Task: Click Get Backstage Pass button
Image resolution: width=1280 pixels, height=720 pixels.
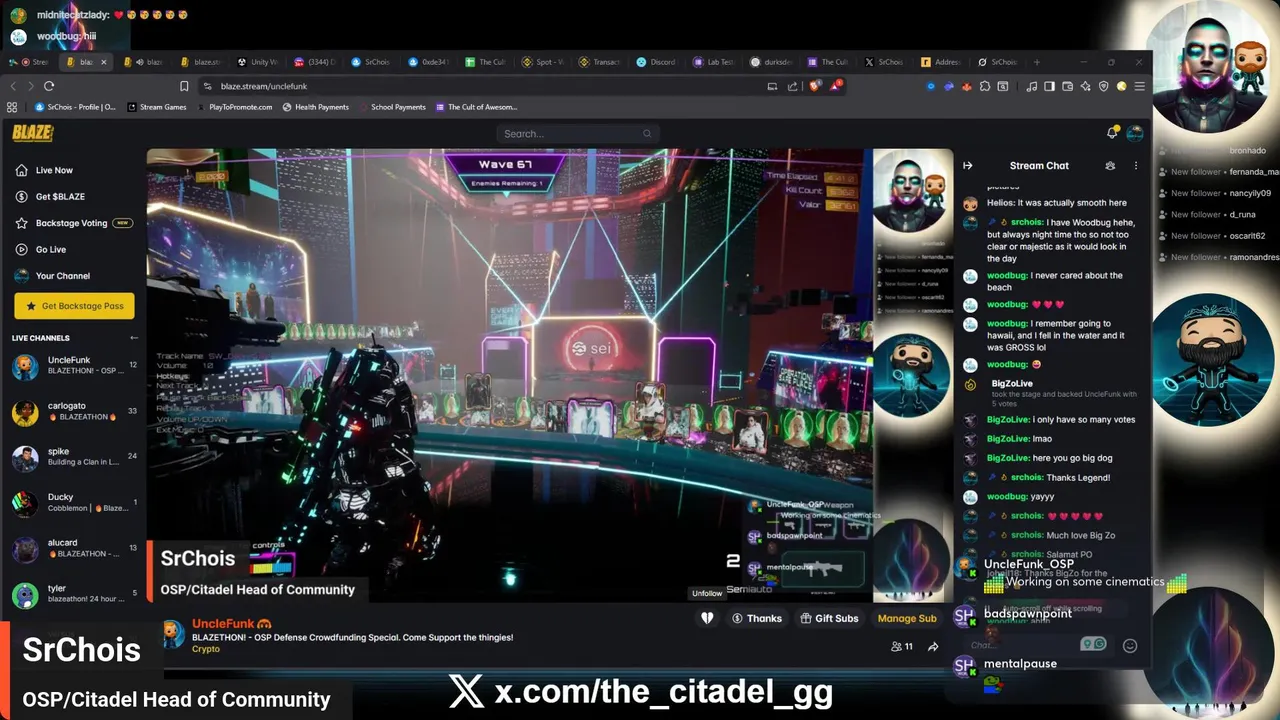Action: 74,306
